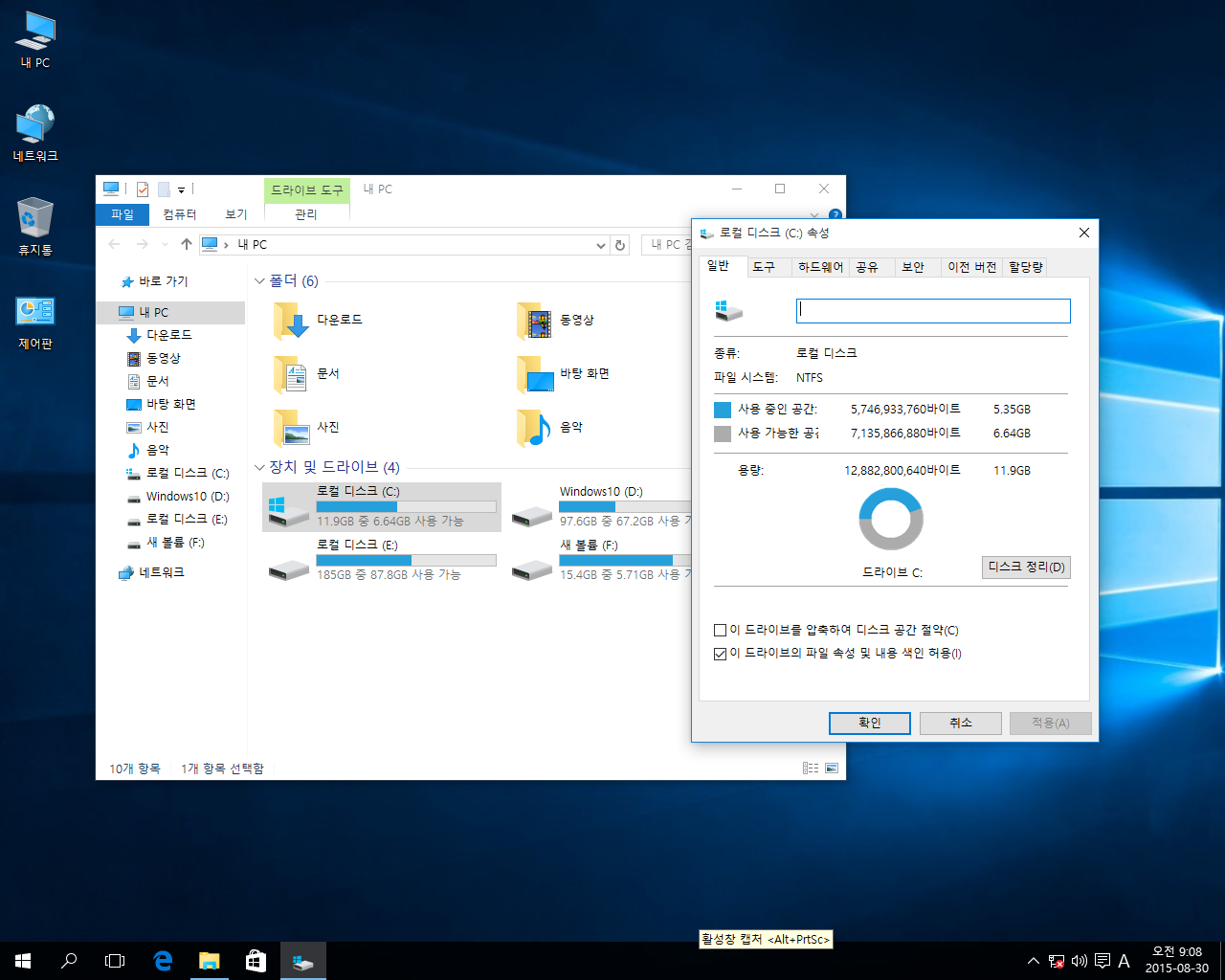Select 로컬 디스크 (C:) in navigation pane
The image size is (1225, 980).
[x=188, y=473]
